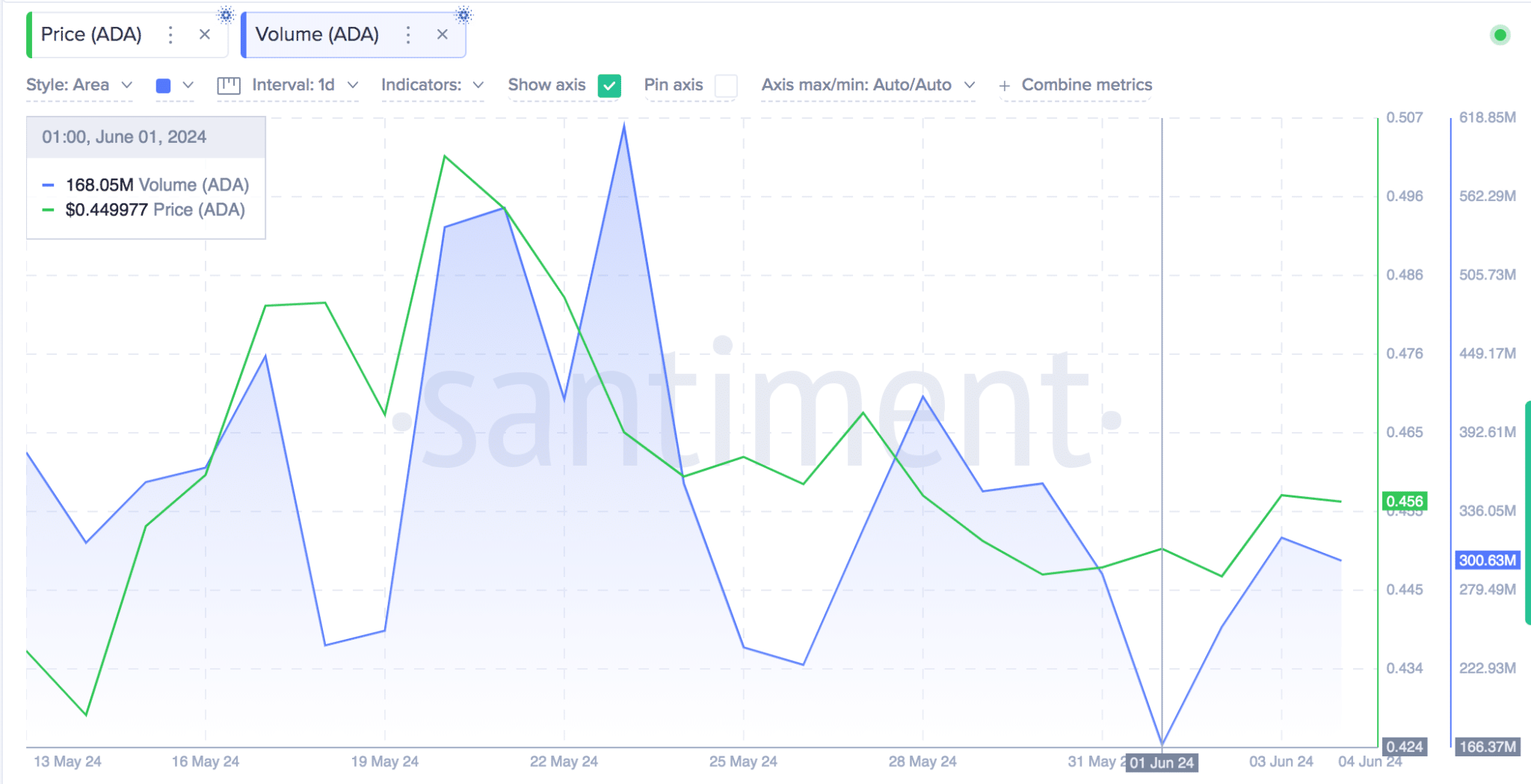Open Axis max/min Auto/Auto dropdown

tap(868, 85)
